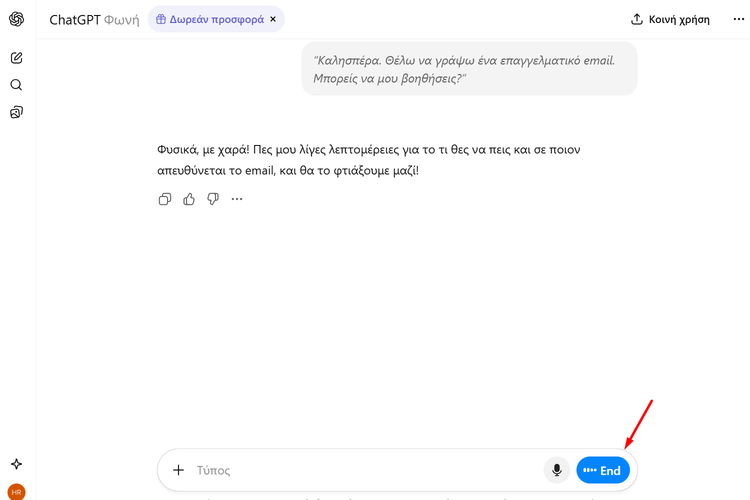Like the response with the thumbs up icon
This screenshot has width=750, height=500.
click(189, 199)
